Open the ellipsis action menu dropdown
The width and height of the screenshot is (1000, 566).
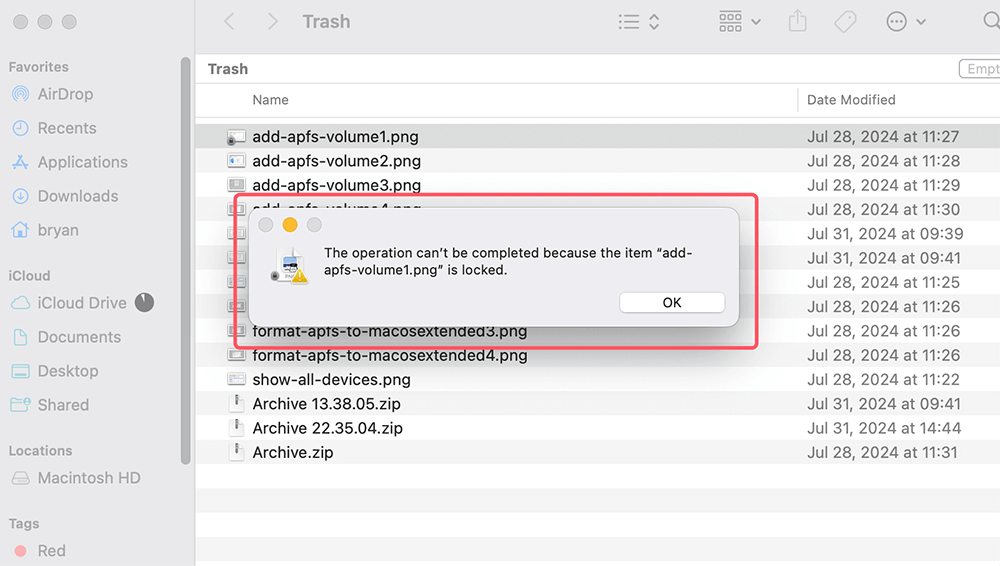pos(906,21)
